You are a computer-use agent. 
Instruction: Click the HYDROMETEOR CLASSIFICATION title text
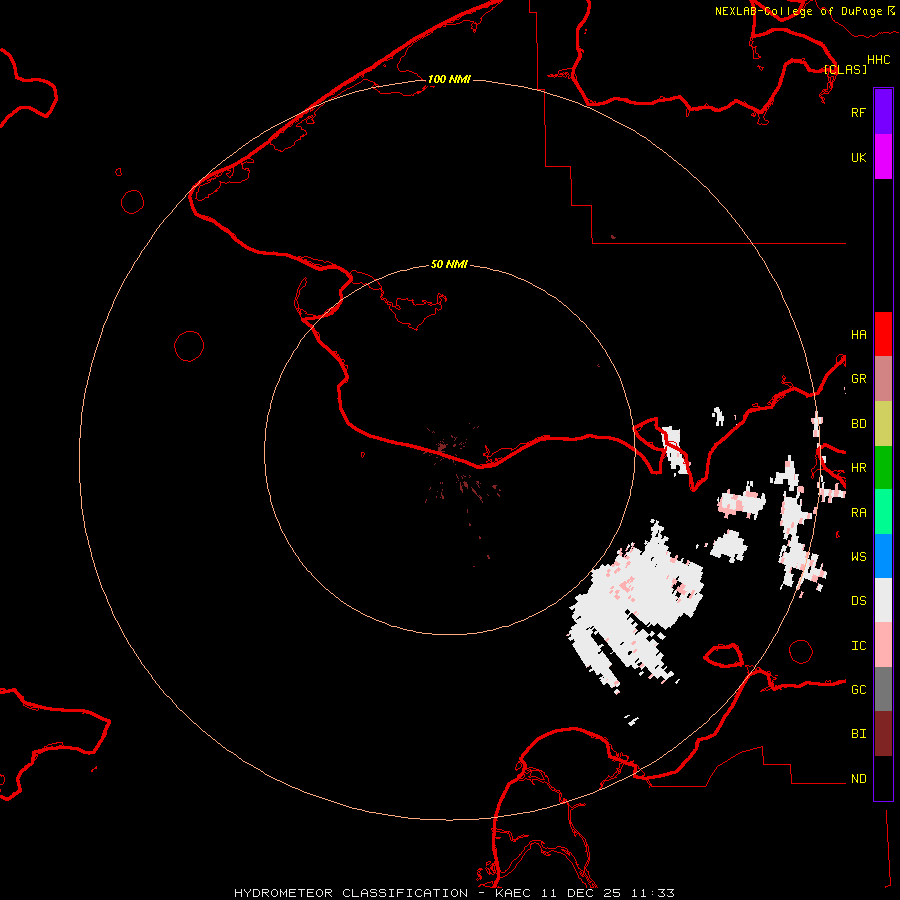[351, 893]
